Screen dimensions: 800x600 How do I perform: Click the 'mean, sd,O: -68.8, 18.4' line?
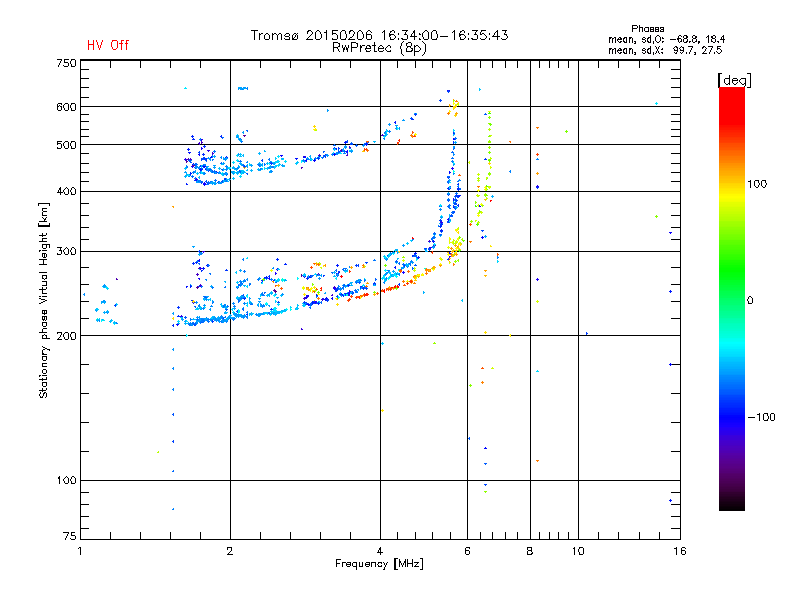coord(666,39)
